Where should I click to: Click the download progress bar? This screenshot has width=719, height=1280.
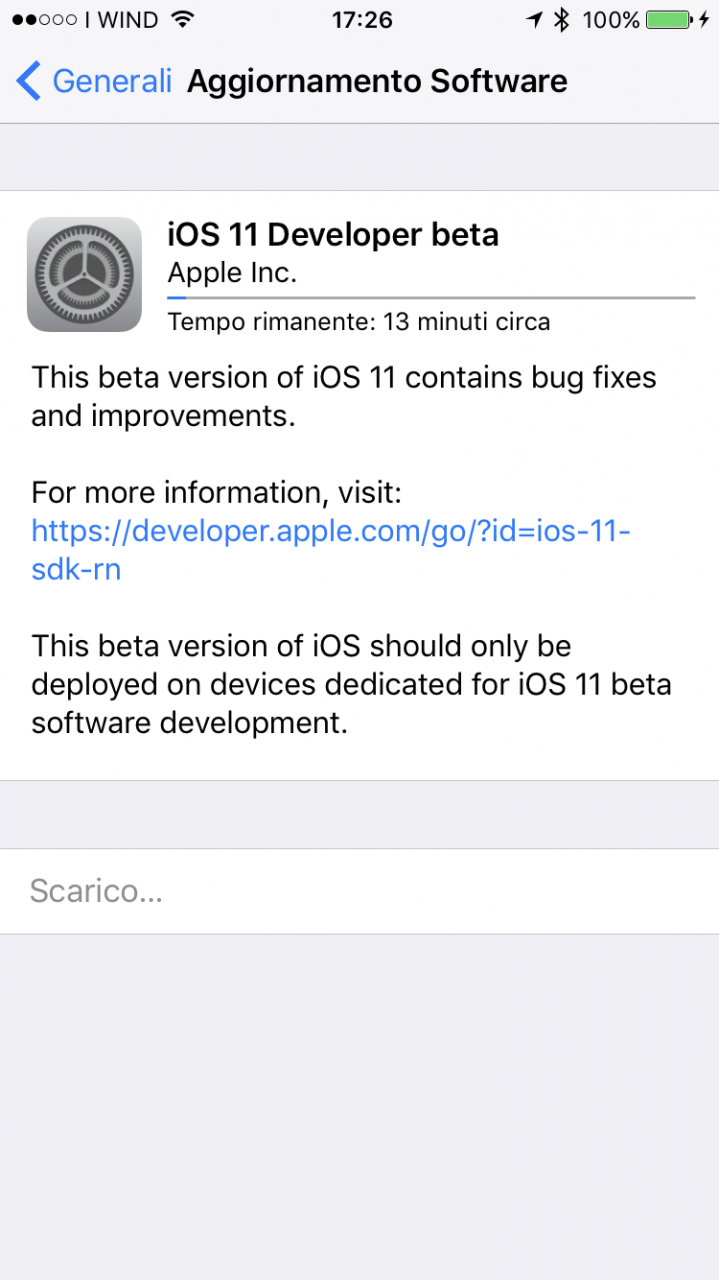click(431, 297)
